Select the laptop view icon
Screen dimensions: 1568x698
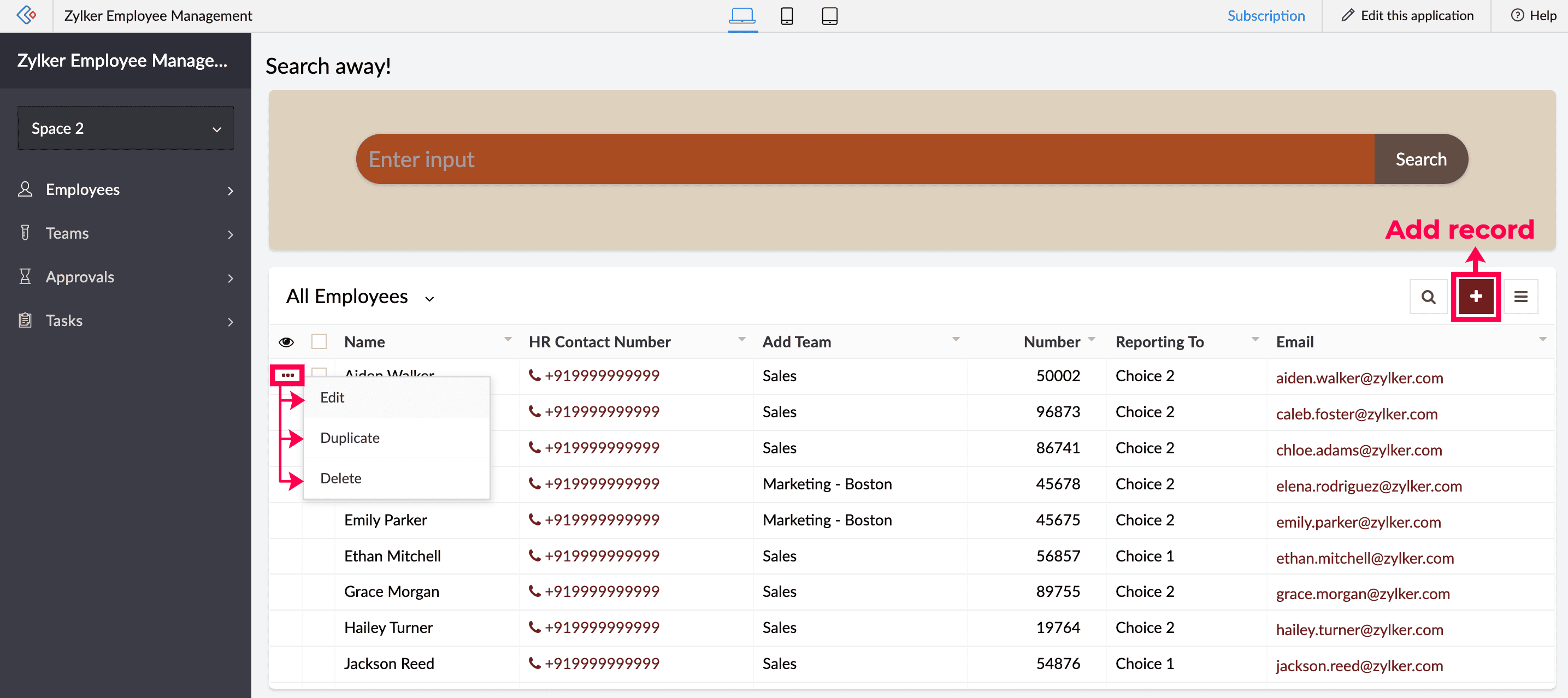tap(742, 16)
